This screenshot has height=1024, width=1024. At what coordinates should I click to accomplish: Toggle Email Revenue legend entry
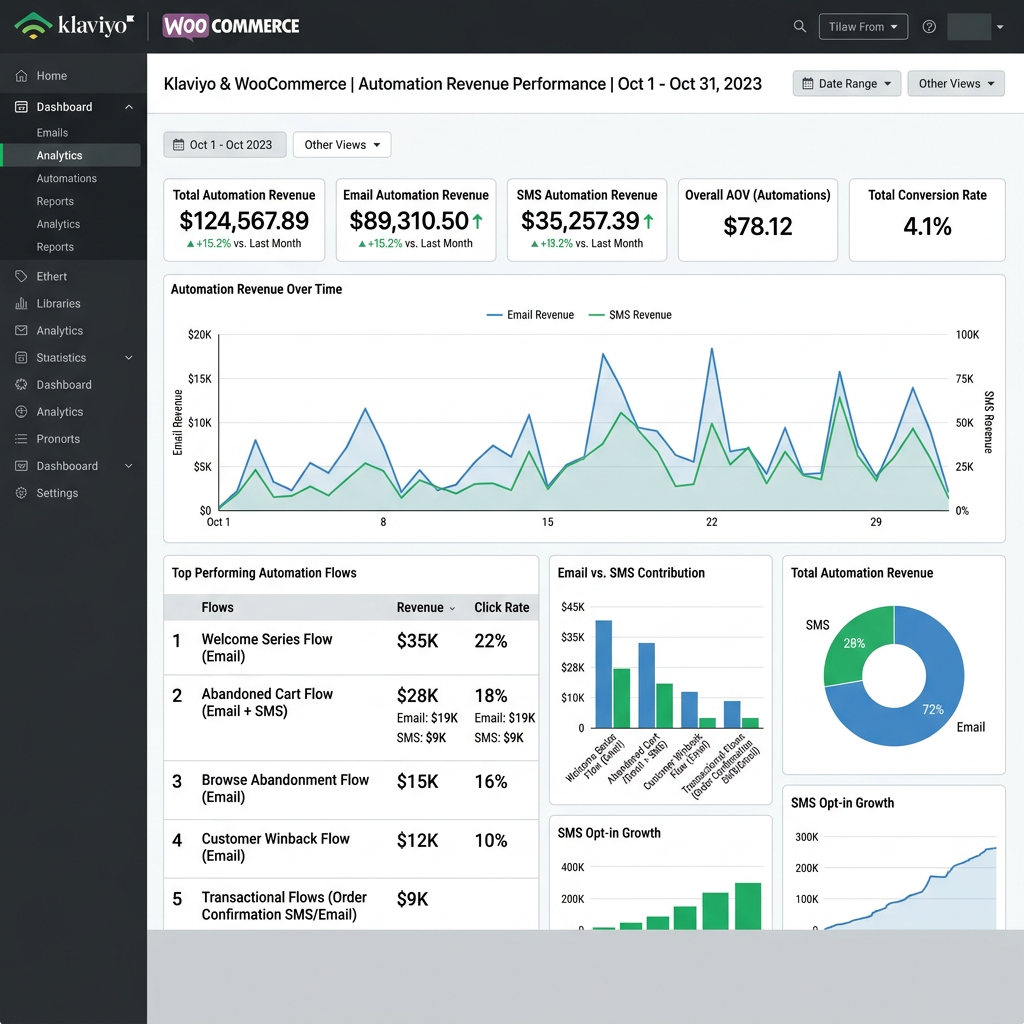pyautogui.click(x=530, y=315)
